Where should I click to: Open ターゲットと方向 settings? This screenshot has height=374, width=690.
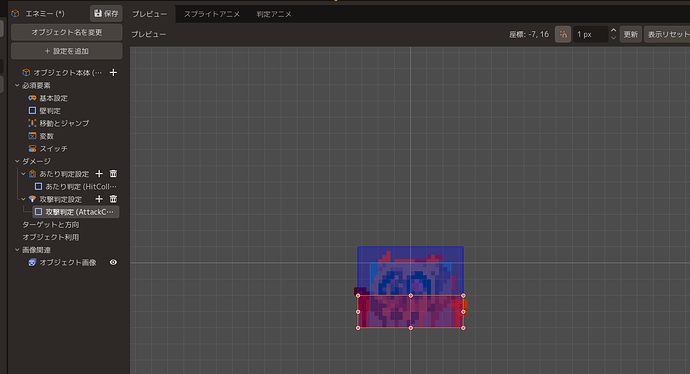coord(51,224)
